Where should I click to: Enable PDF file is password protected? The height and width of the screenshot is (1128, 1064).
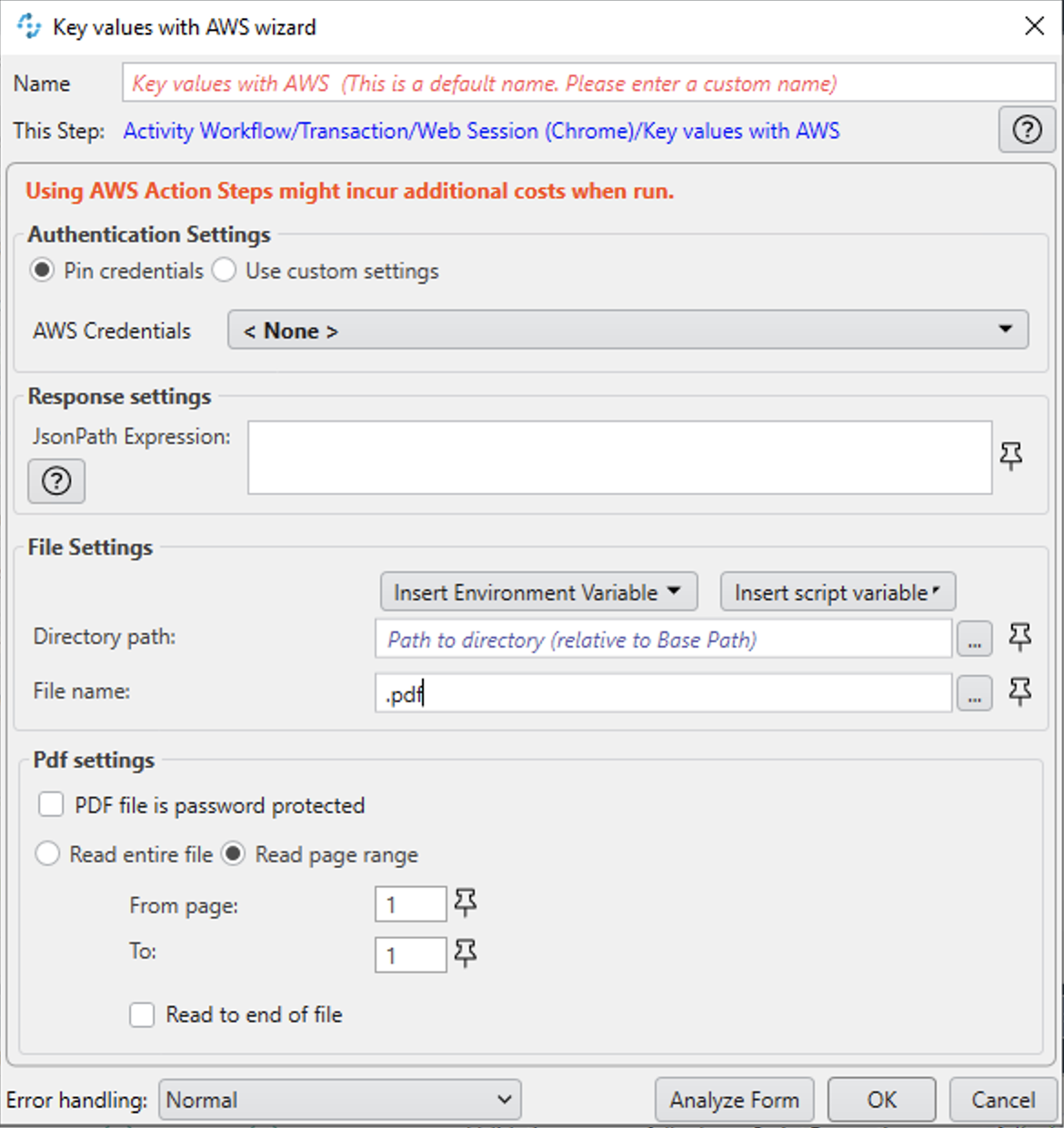pyautogui.click(x=51, y=804)
